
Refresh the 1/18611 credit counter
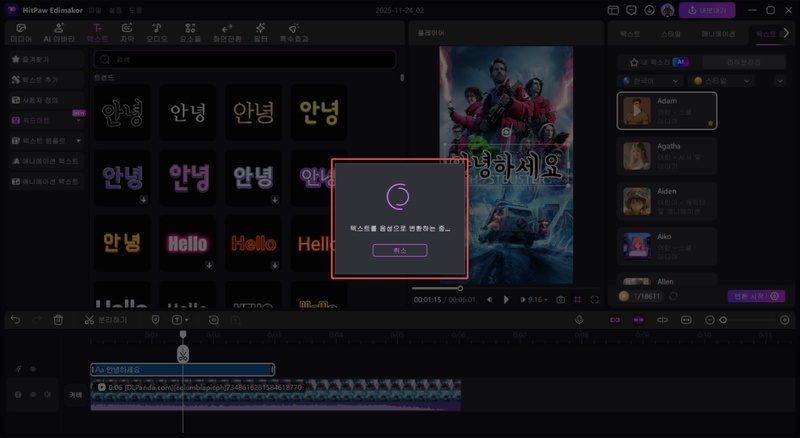pos(673,296)
